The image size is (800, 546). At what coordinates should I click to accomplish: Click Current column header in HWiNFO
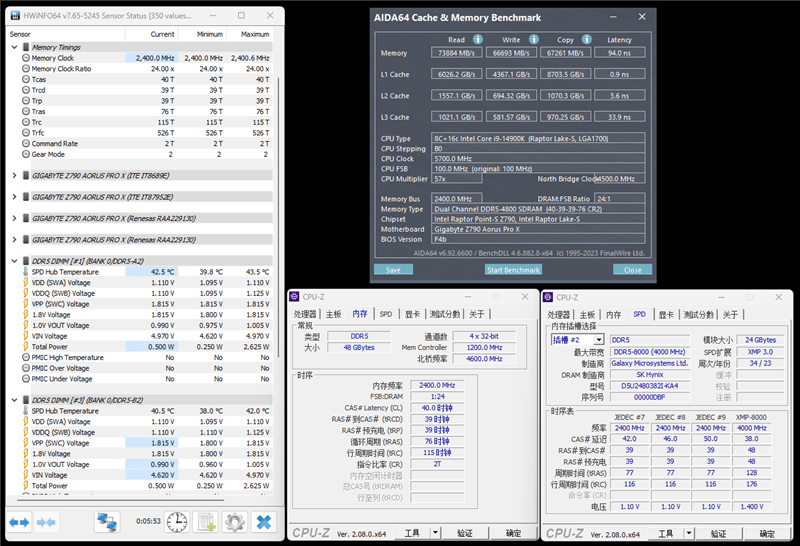[x=151, y=34]
